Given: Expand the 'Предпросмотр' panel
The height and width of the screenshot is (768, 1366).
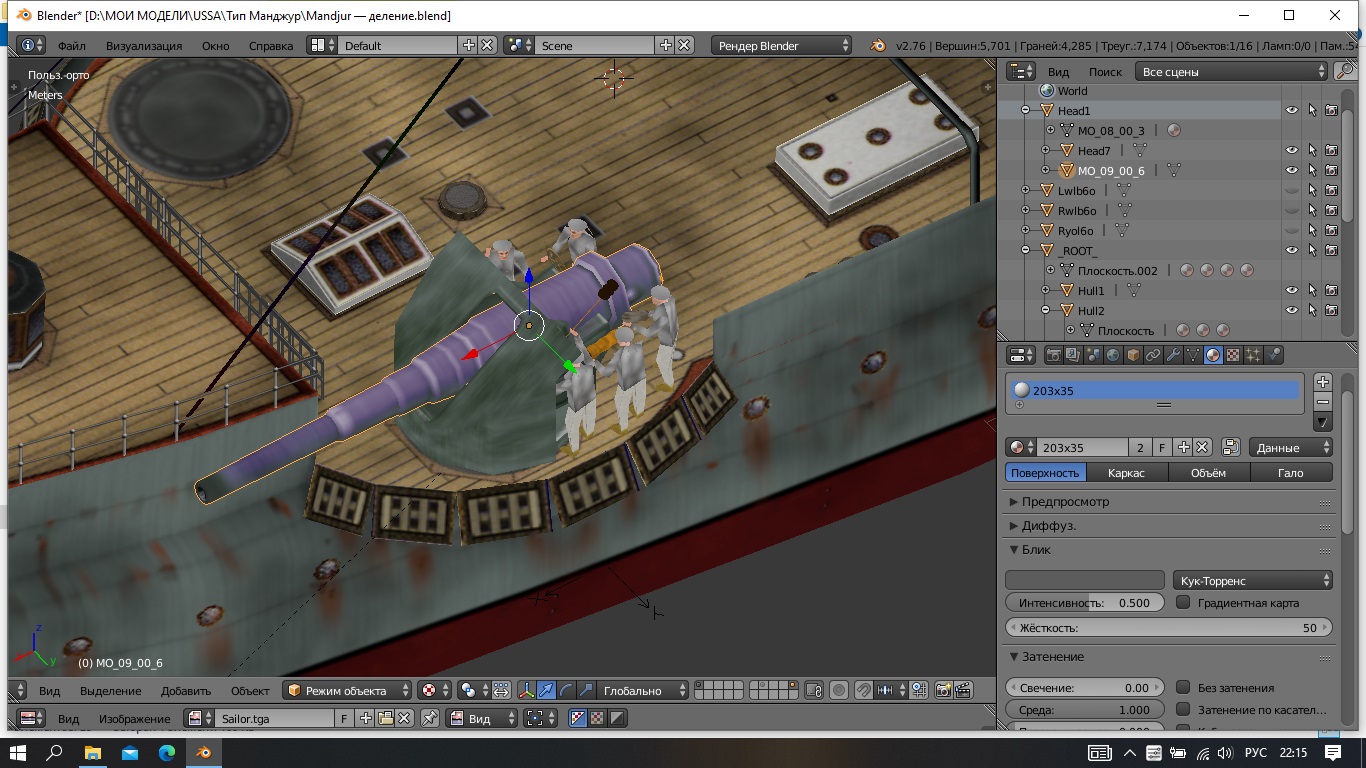Looking at the screenshot, I should tap(1065, 502).
